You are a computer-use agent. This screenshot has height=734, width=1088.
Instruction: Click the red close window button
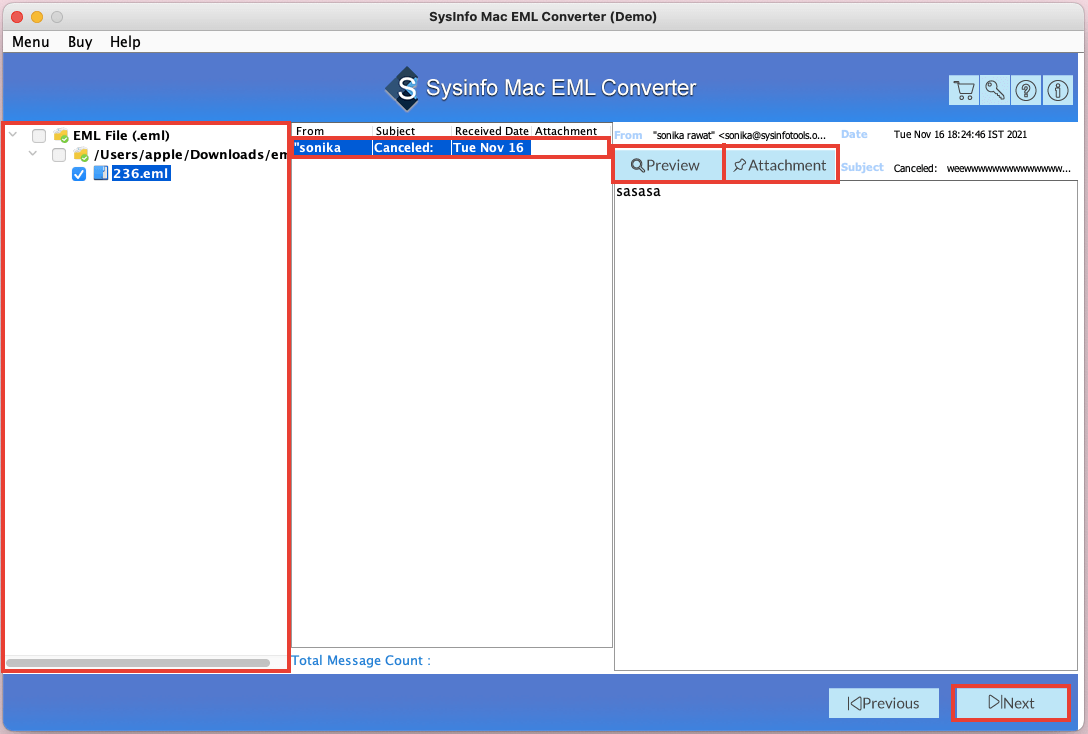point(17,17)
